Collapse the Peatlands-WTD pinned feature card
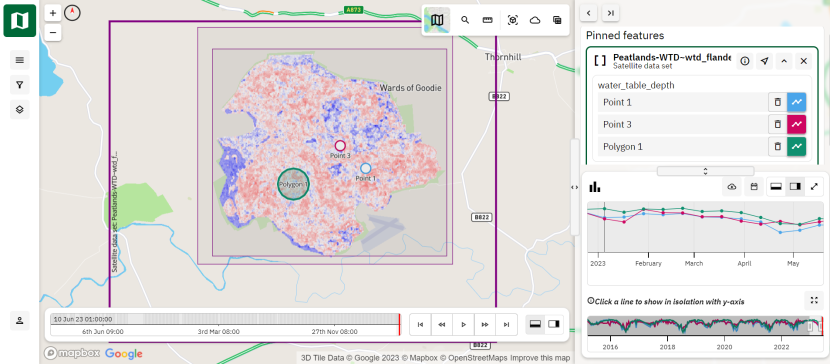Image resolution: width=830 pixels, height=364 pixels. click(x=784, y=61)
